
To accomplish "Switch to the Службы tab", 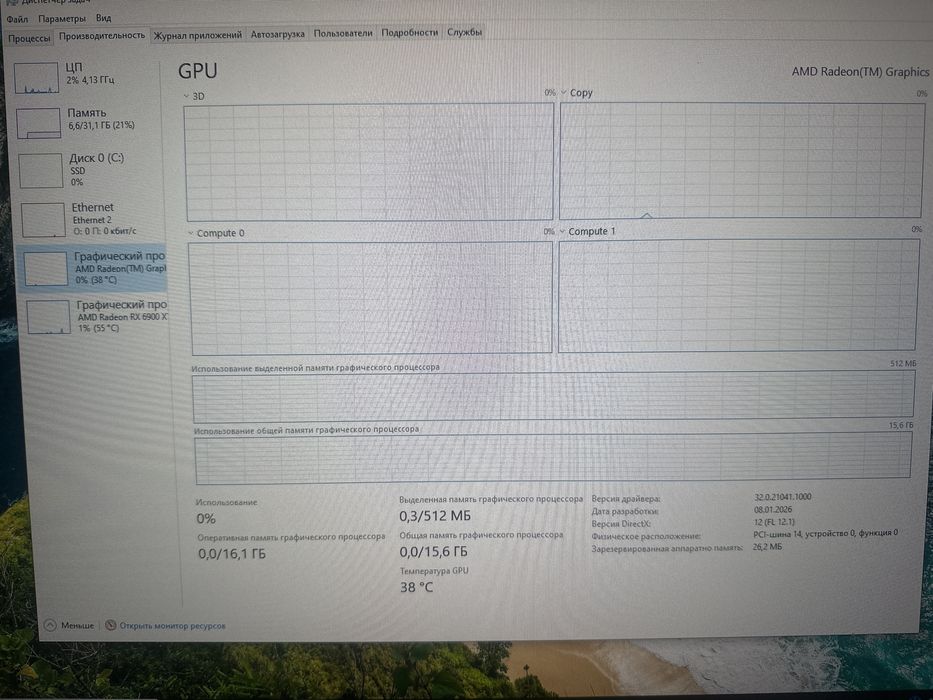I will click(464, 32).
